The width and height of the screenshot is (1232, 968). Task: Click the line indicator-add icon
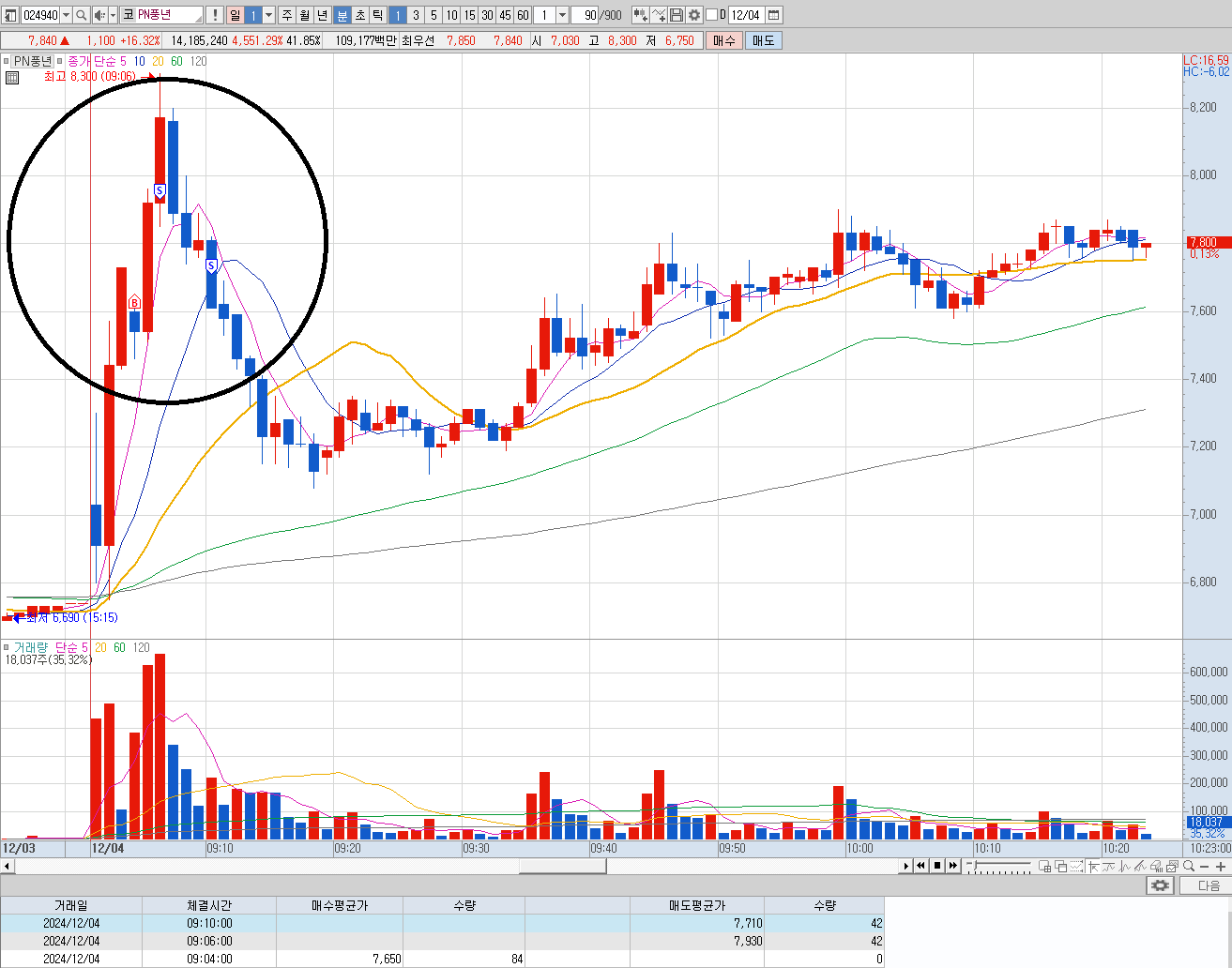coord(660,15)
